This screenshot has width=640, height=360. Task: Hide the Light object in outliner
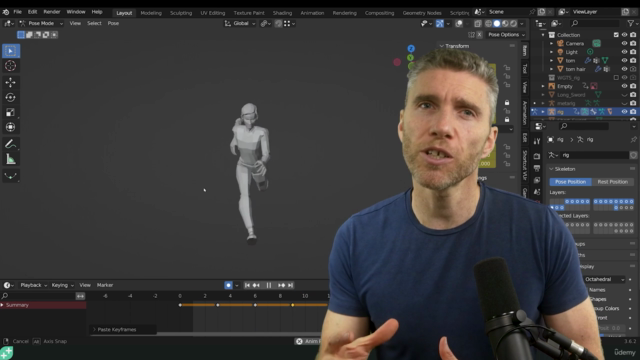(x=624, y=52)
